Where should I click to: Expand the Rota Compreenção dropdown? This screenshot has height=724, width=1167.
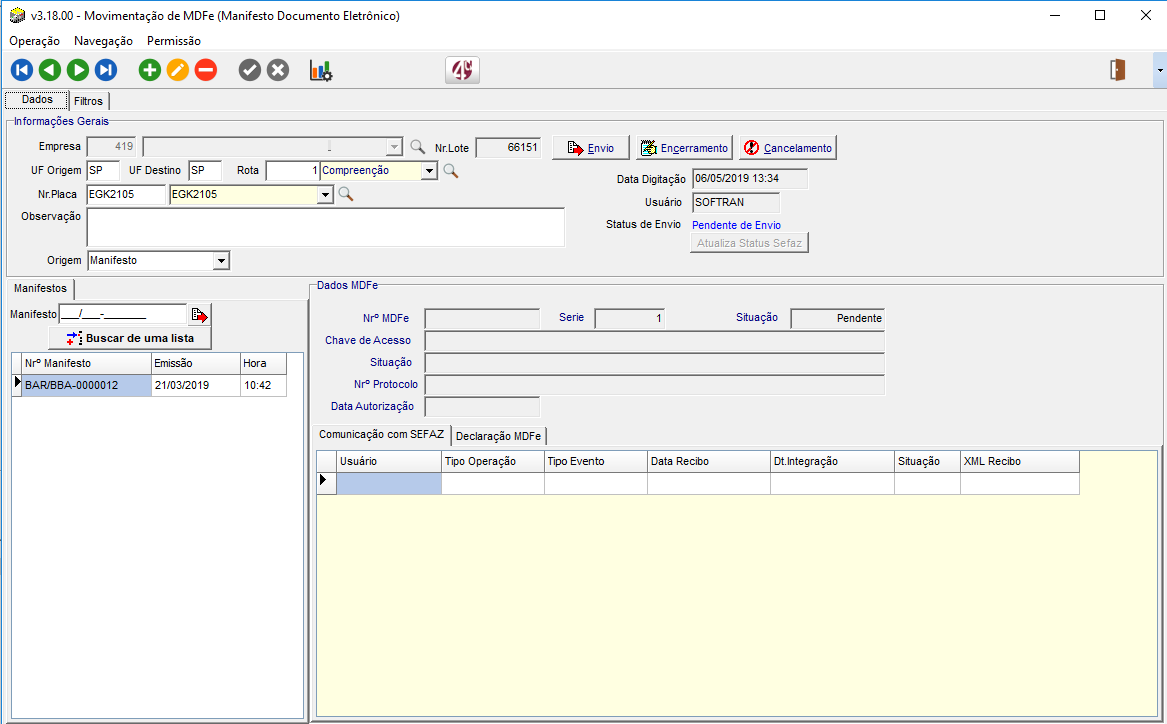[429, 171]
